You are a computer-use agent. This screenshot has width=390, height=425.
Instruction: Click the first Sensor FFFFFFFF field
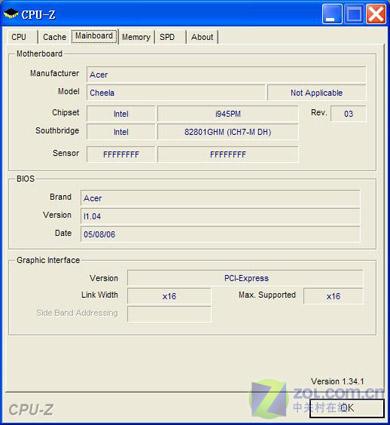(x=121, y=154)
